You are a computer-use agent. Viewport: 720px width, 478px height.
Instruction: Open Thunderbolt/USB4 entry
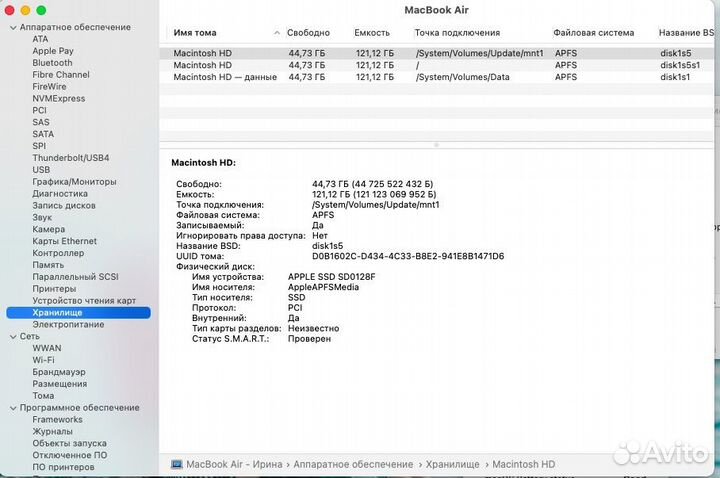click(71, 158)
